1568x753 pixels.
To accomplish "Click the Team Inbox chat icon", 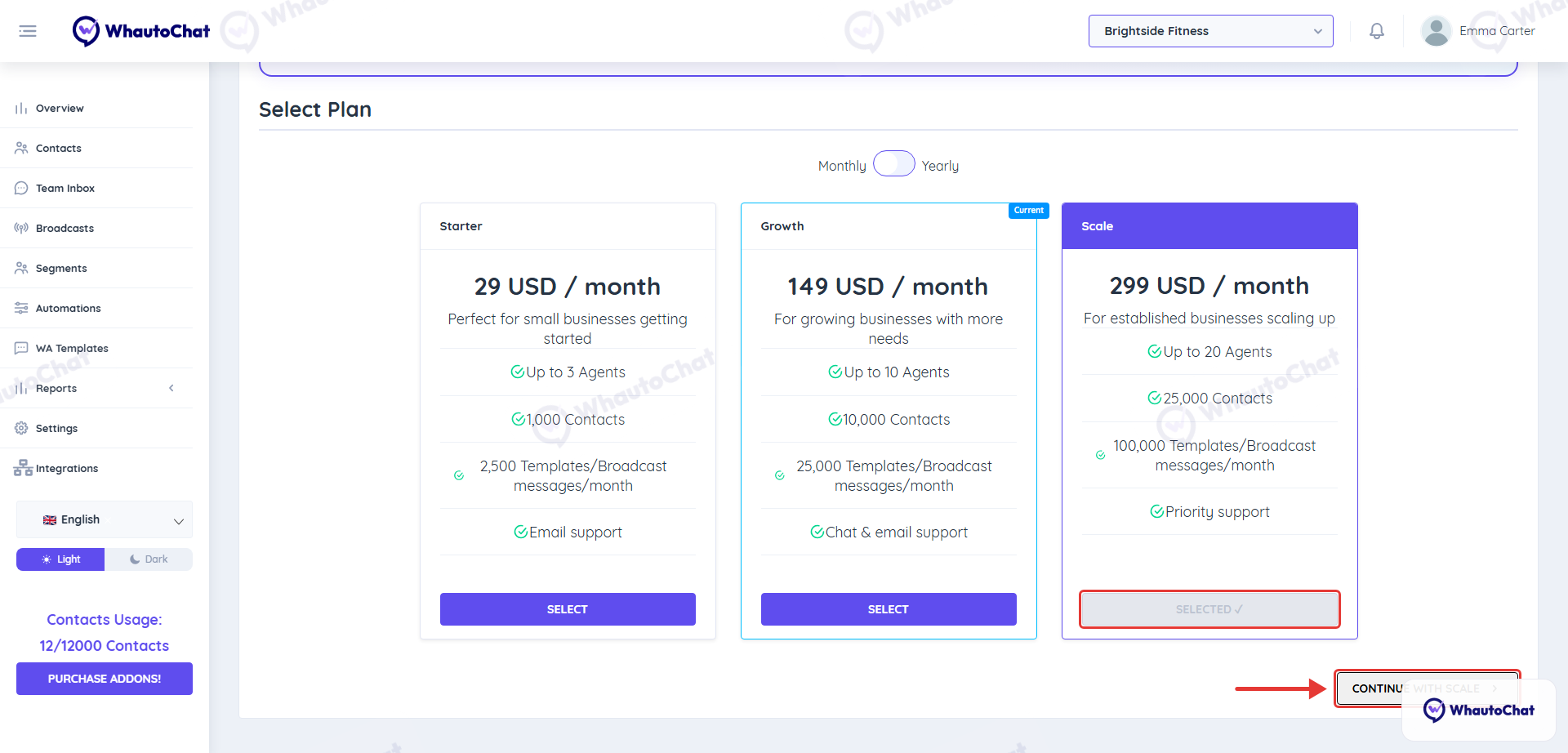I will [21, 188].
